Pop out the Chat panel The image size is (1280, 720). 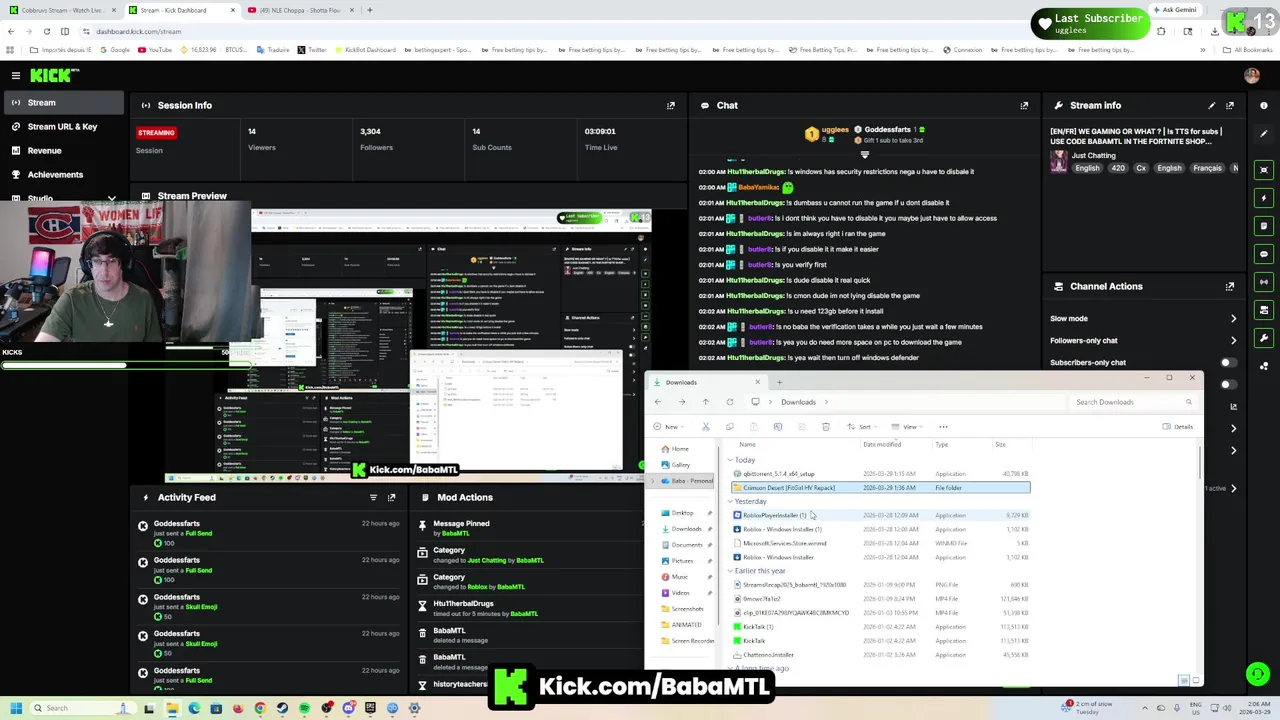pos(1024,105)
